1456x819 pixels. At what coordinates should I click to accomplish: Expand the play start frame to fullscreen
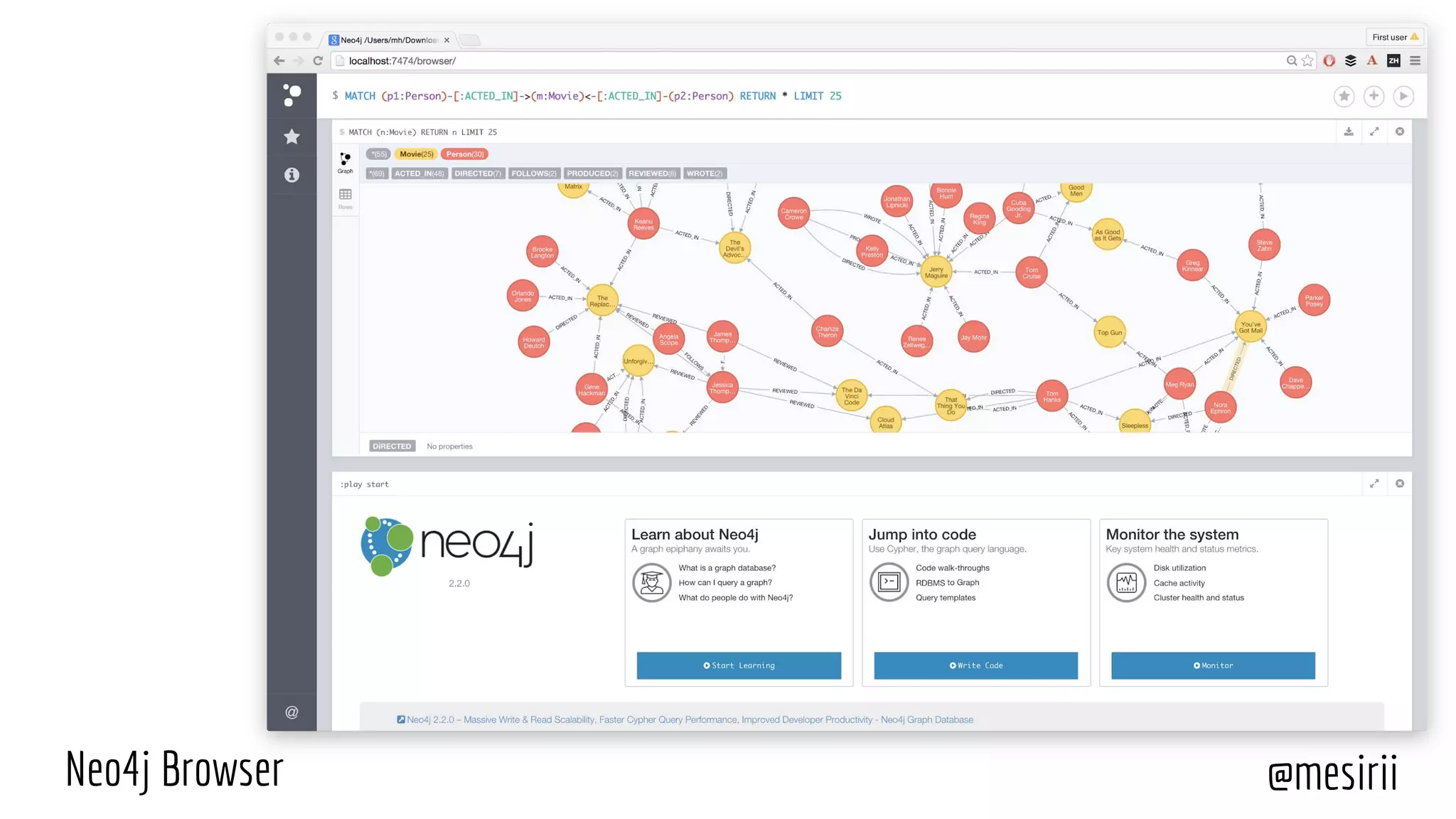point(1374,483)
